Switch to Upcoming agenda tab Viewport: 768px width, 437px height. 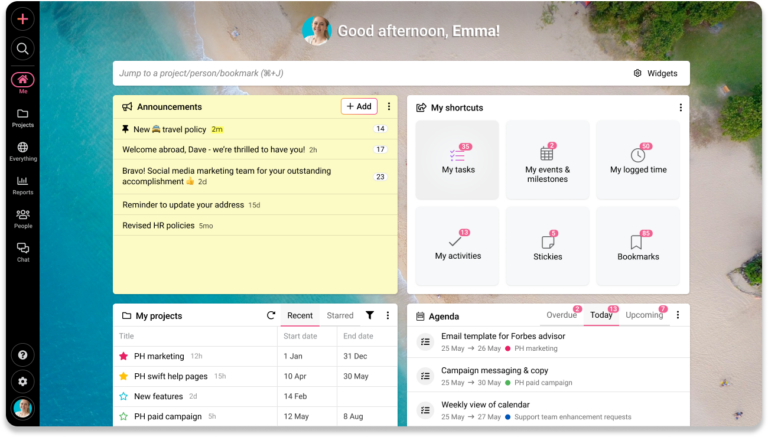click(643, 316)
